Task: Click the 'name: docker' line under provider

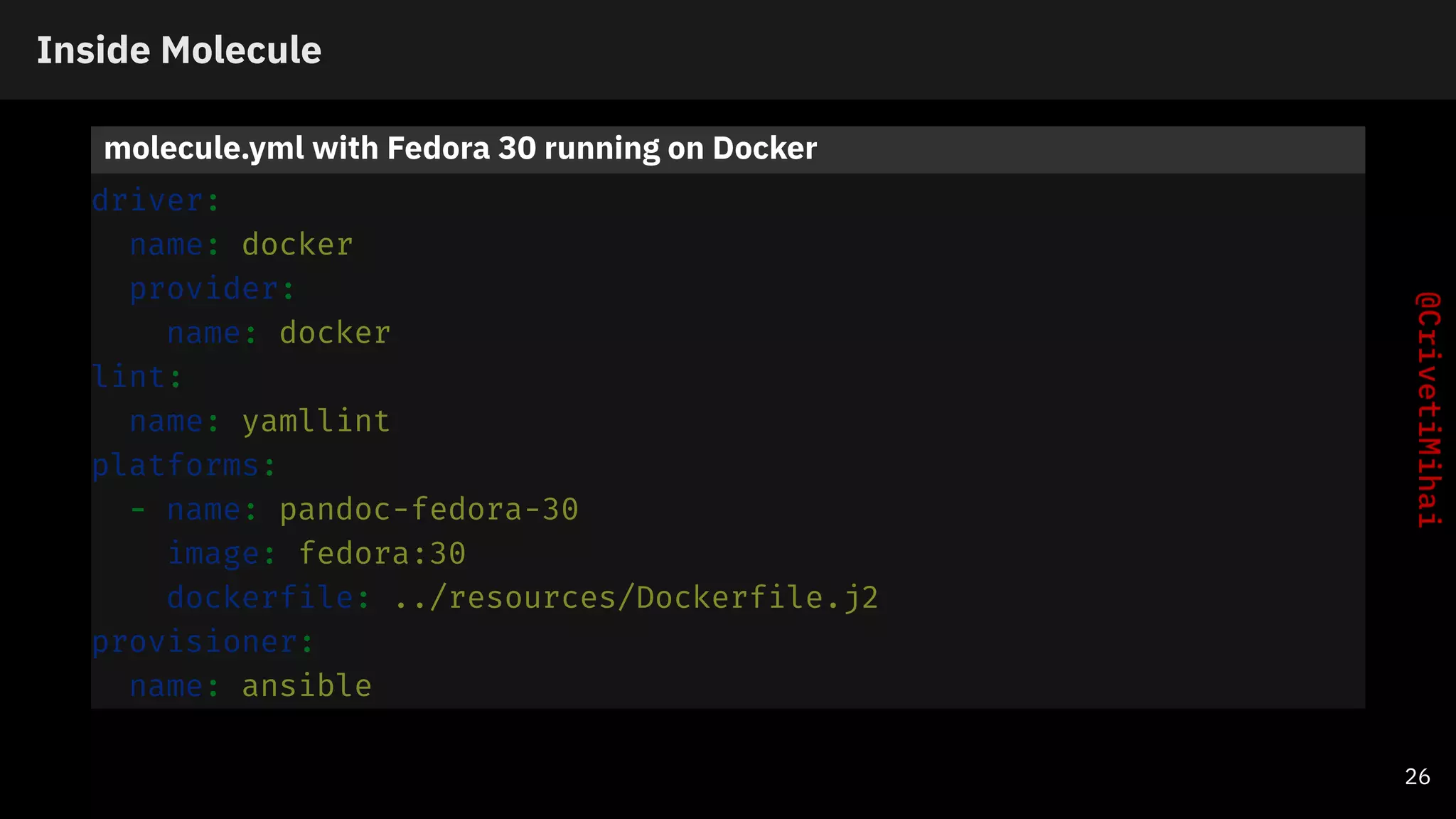Action: (279, 333)
